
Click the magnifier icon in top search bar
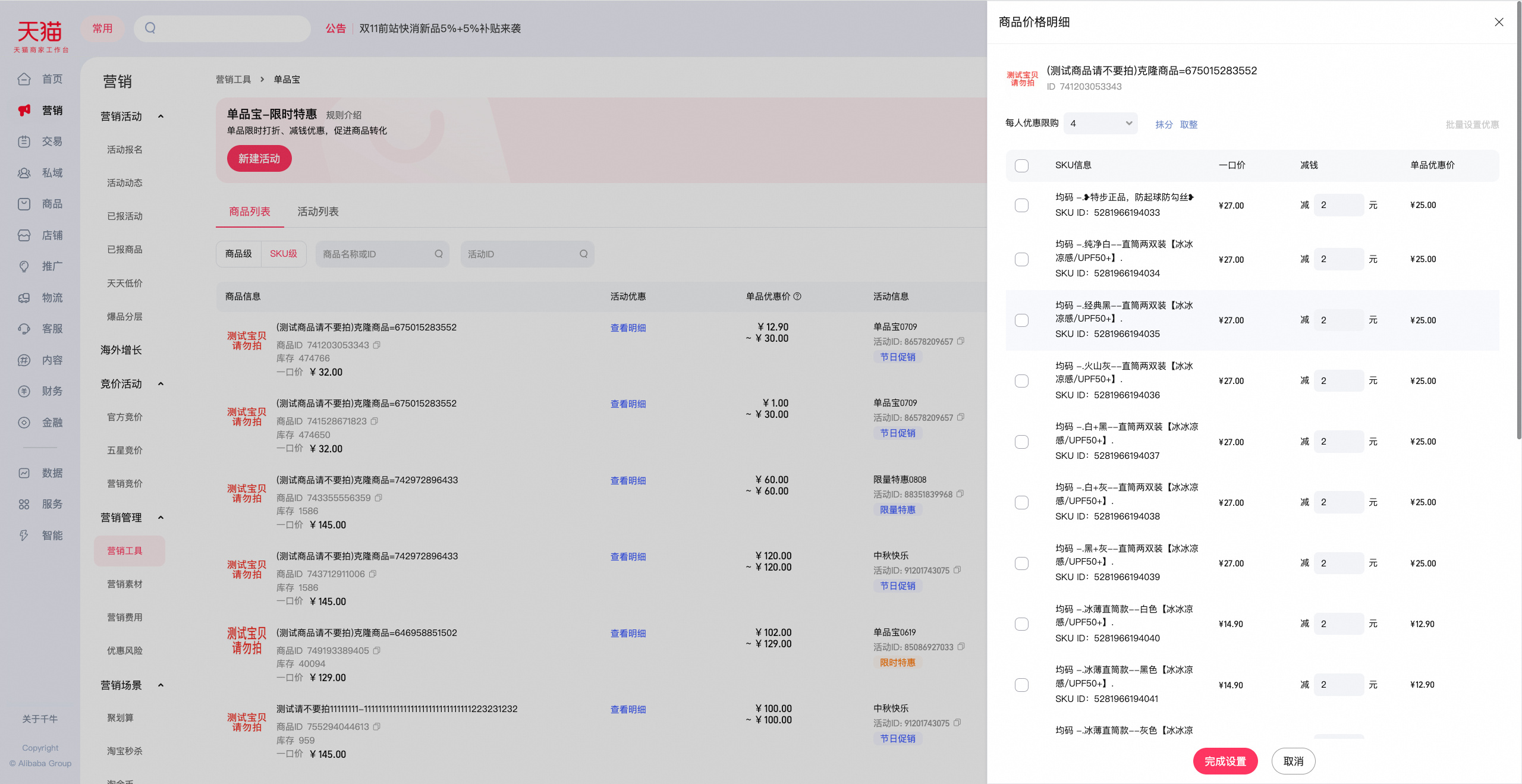(150, 28)
